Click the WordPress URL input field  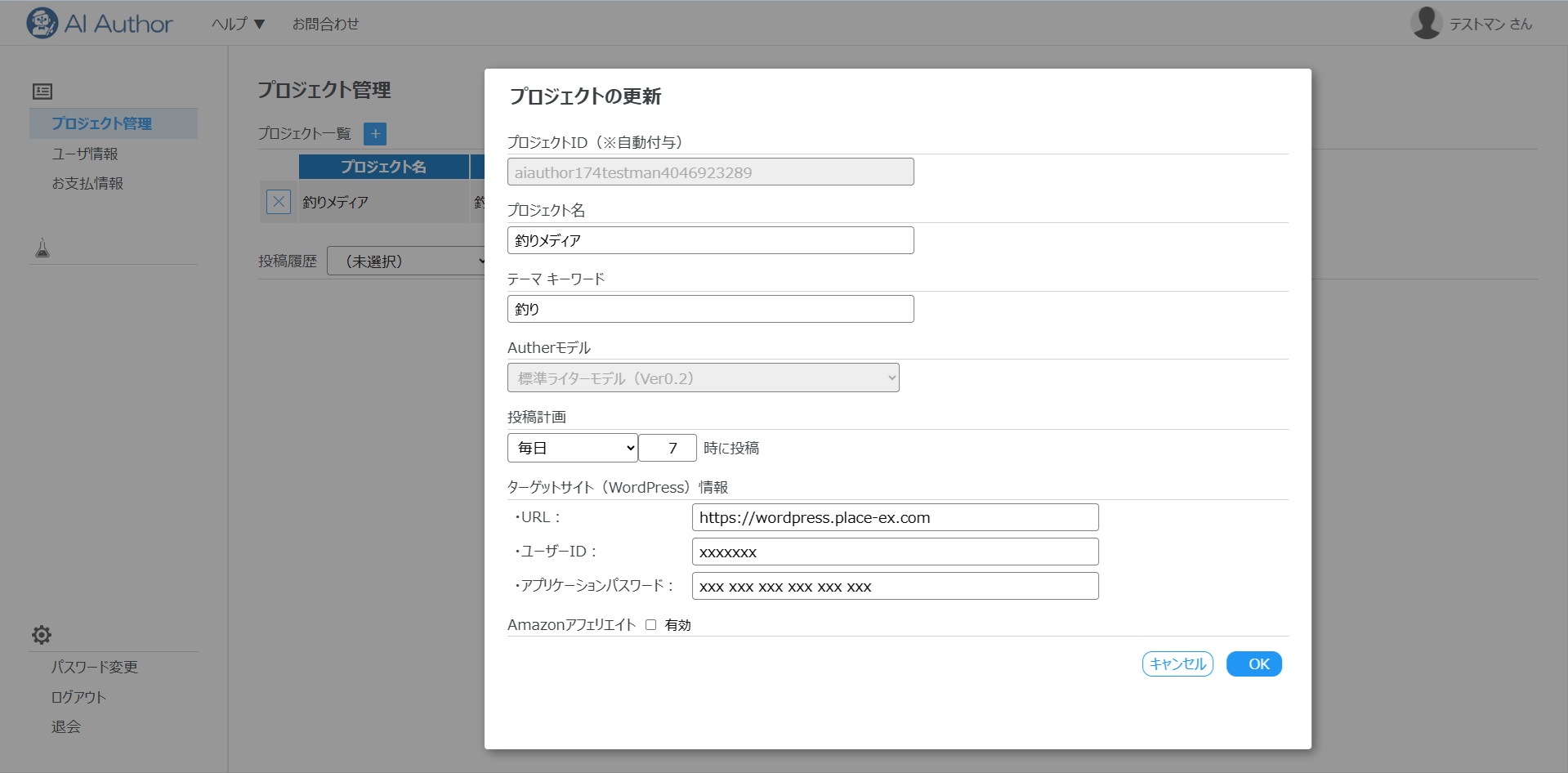pos(895,518)
